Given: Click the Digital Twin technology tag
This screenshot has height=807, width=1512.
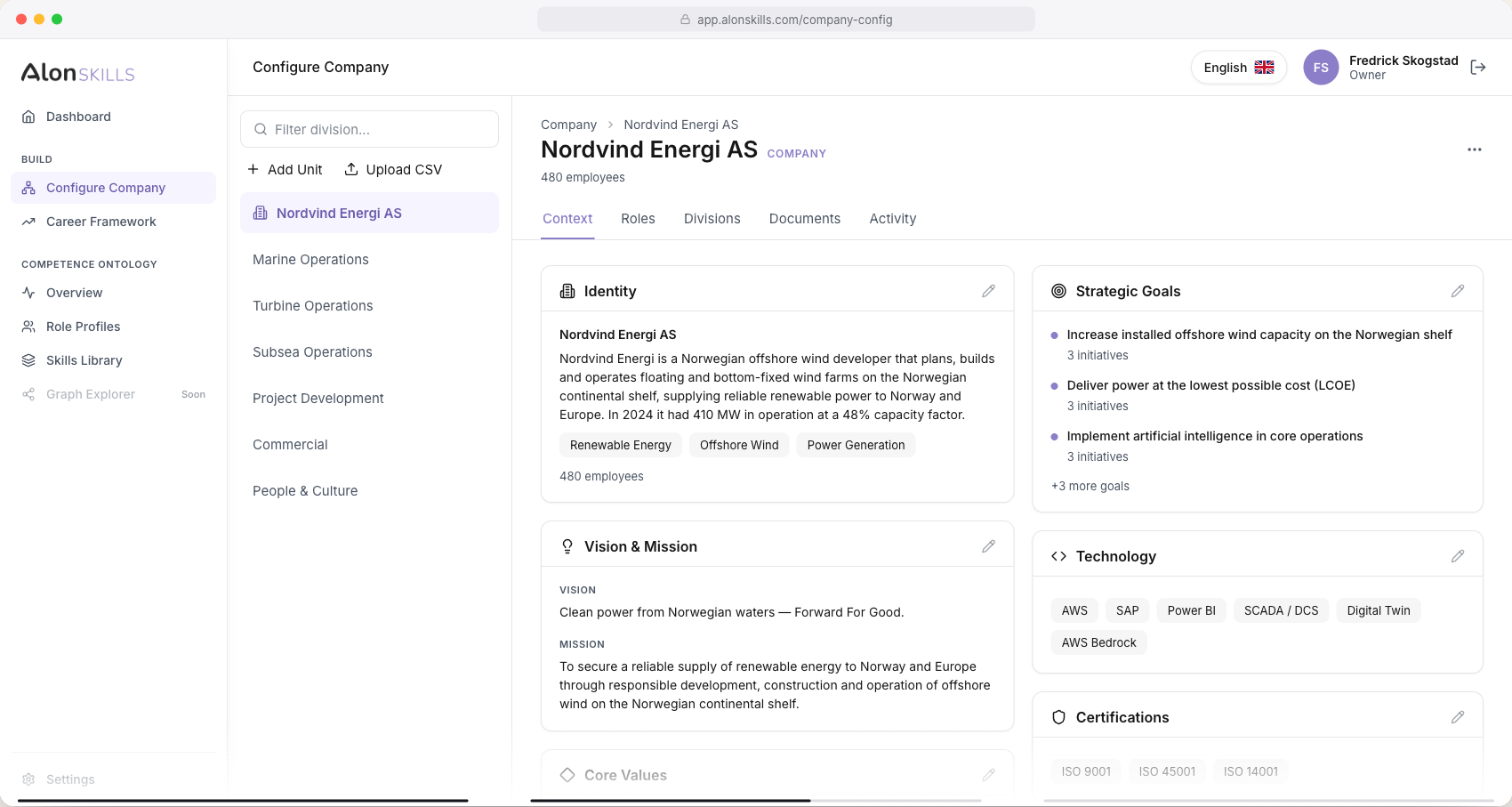Looking at the screenshot, I should click(1379, 610).
